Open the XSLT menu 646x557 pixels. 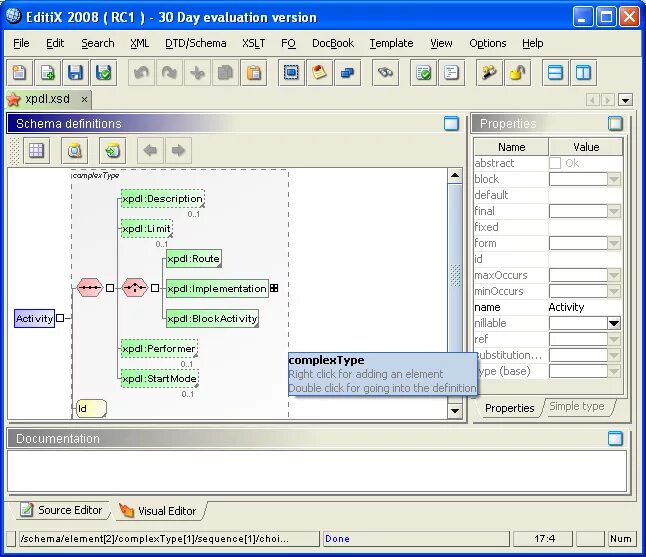(x=253, y=43)
